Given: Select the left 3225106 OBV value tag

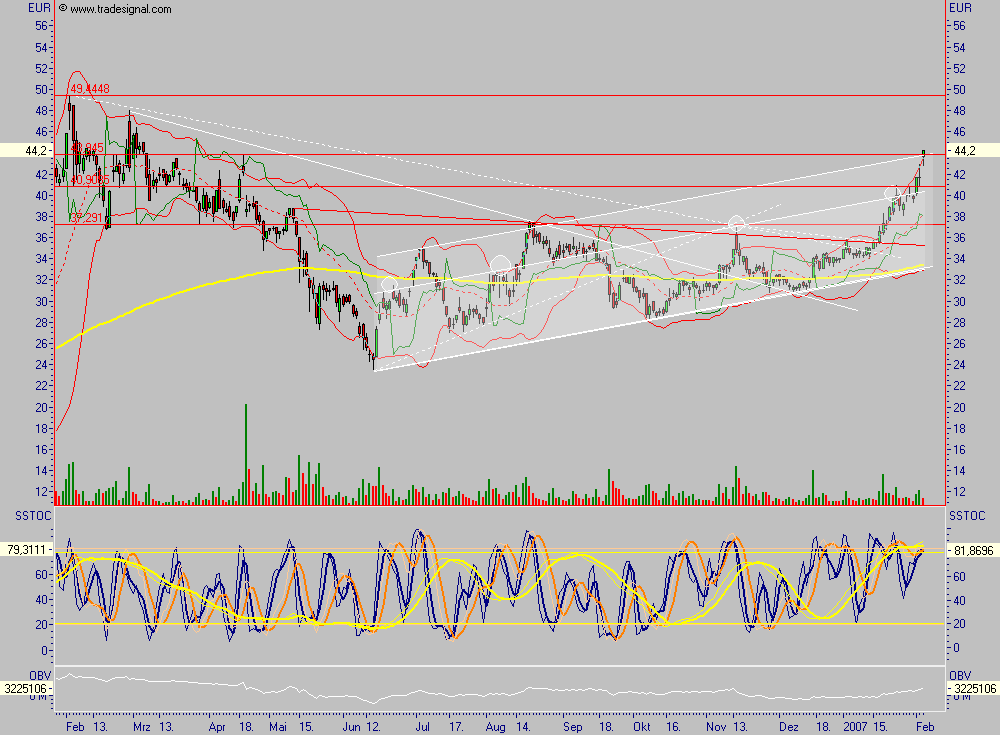Looking at the screenshot, I should pos(26,688).
